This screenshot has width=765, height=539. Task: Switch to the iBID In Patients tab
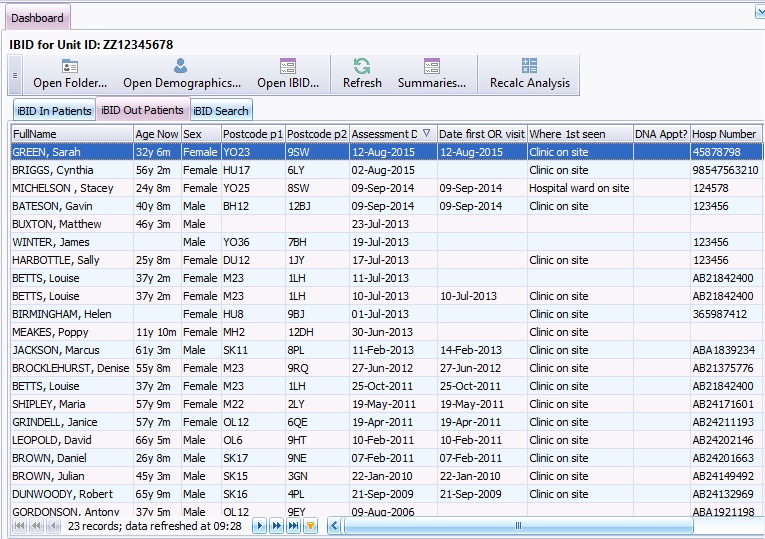pyautogui.click(x=53, y=111)
